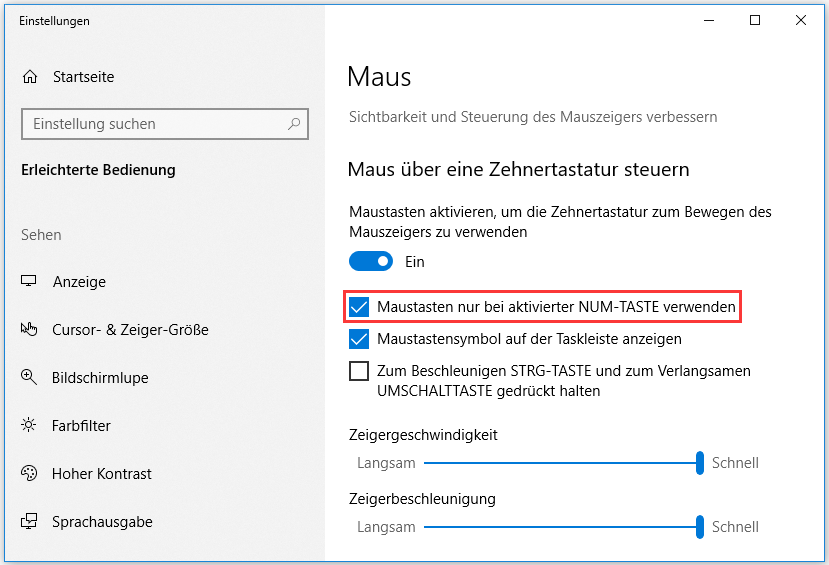Open the Startseite page

[84, 77]
